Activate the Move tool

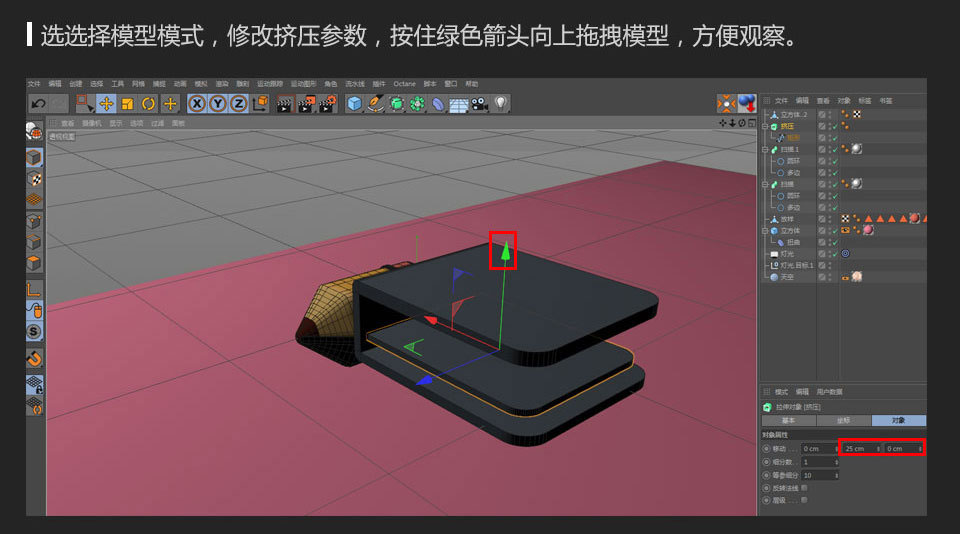coord(106,104)
